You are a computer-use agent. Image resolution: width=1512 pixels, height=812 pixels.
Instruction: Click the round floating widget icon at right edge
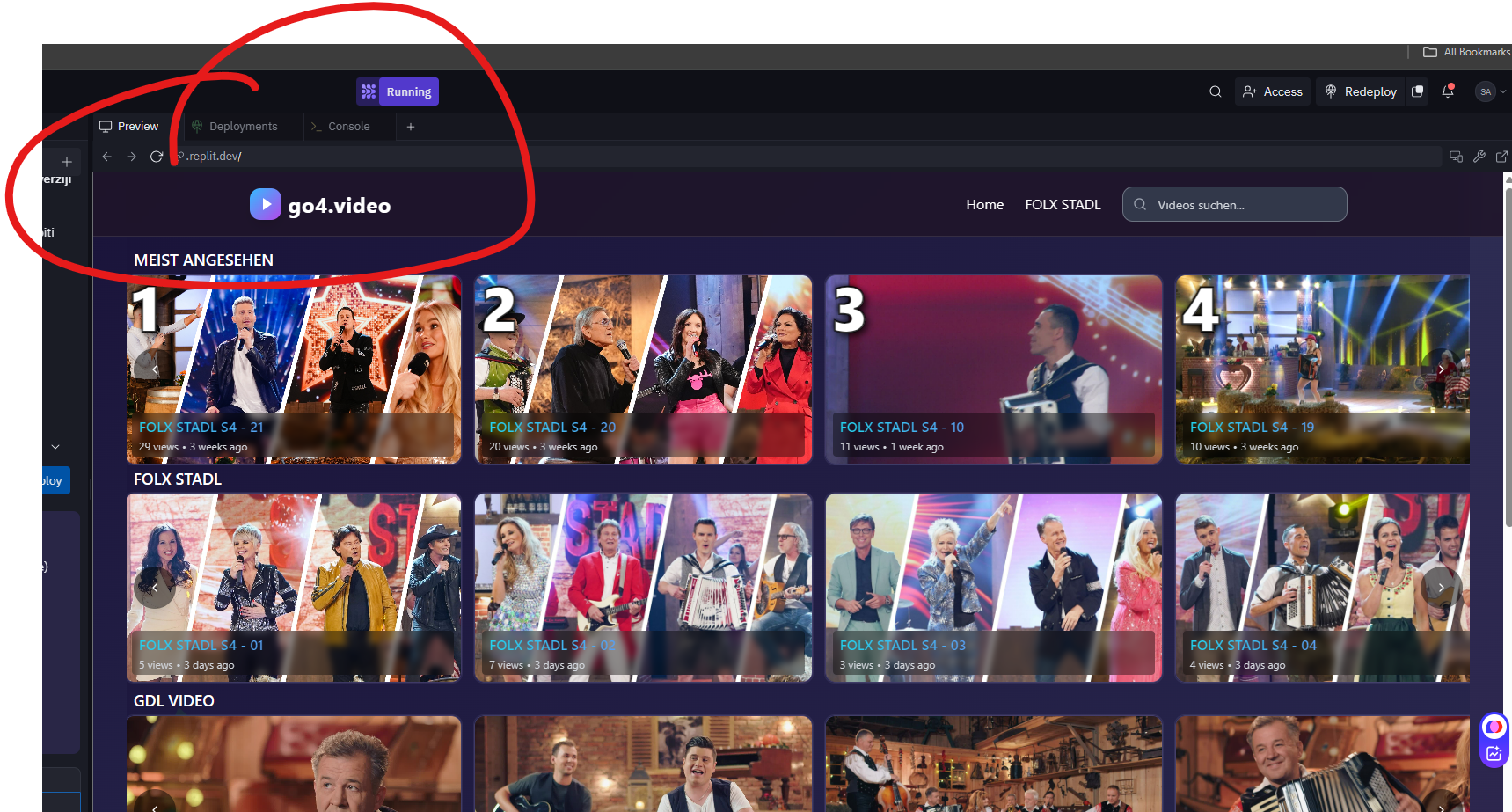(1494, 728)
